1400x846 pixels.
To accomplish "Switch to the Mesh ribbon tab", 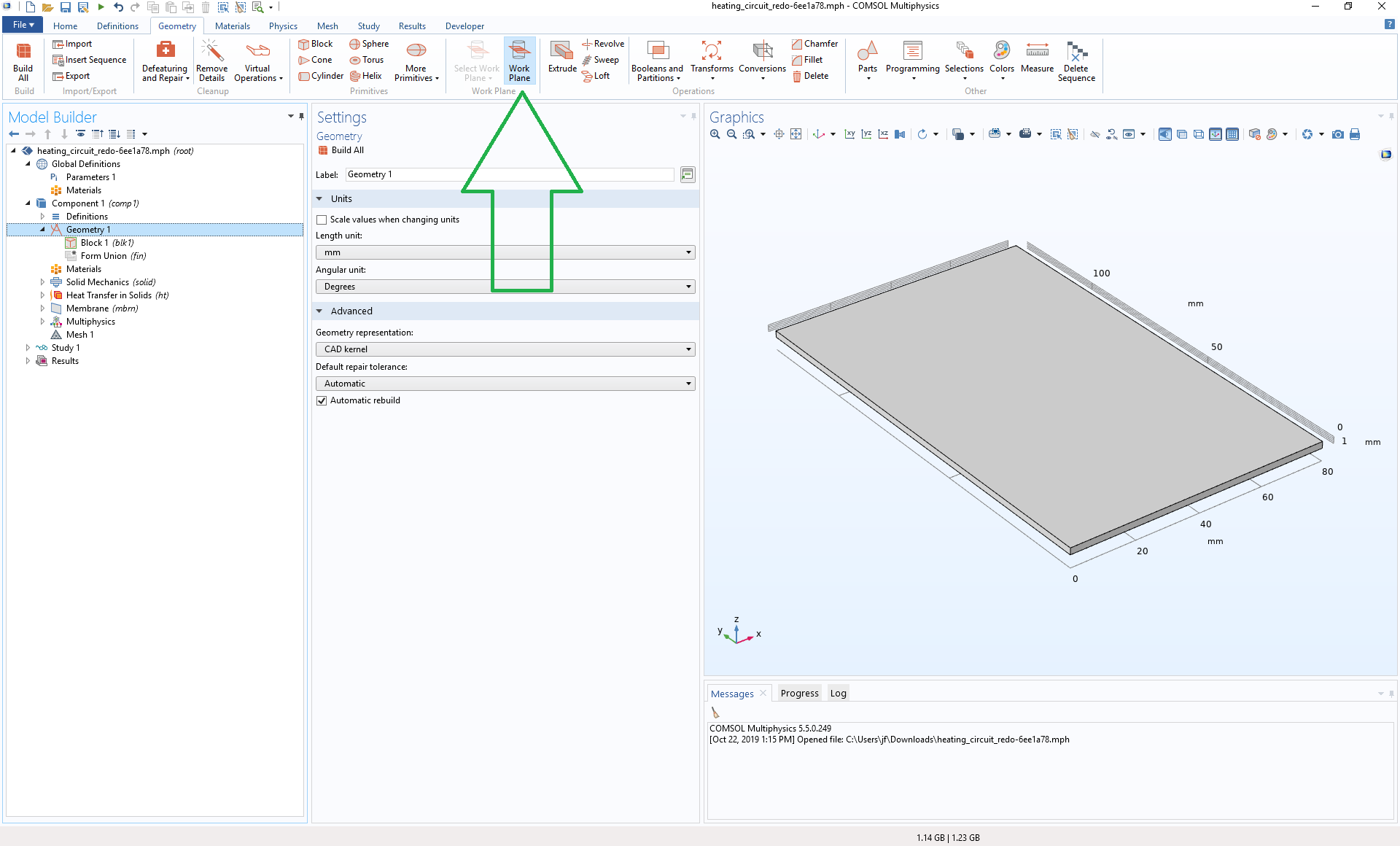I will pyautogui.click(x=327, y=26).
